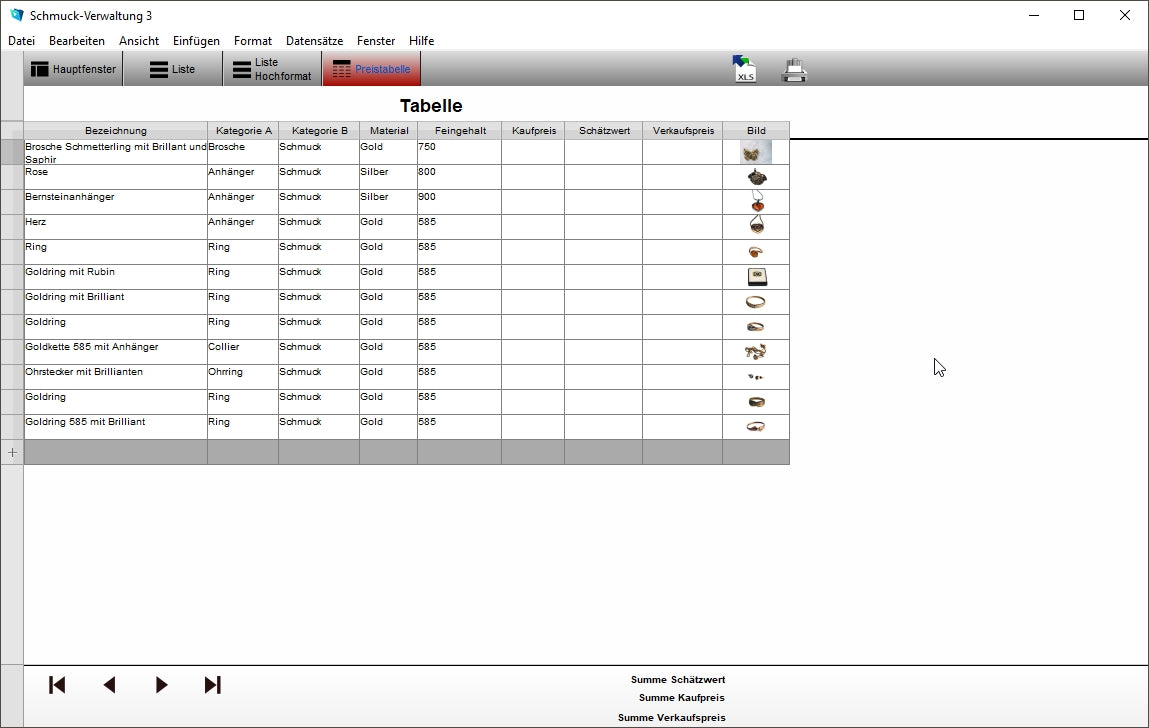Click Schätzwert cell for Herz row
This screenshot has width=1149, height=728.
tap(603, 227)
